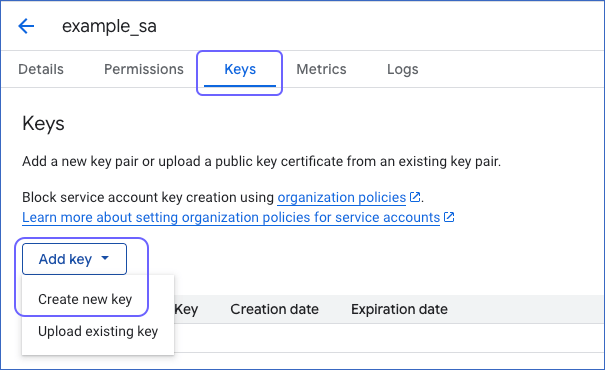Click the Creation date column header
Viewport: 605px width, 370px height.
(x=274, y=309)
